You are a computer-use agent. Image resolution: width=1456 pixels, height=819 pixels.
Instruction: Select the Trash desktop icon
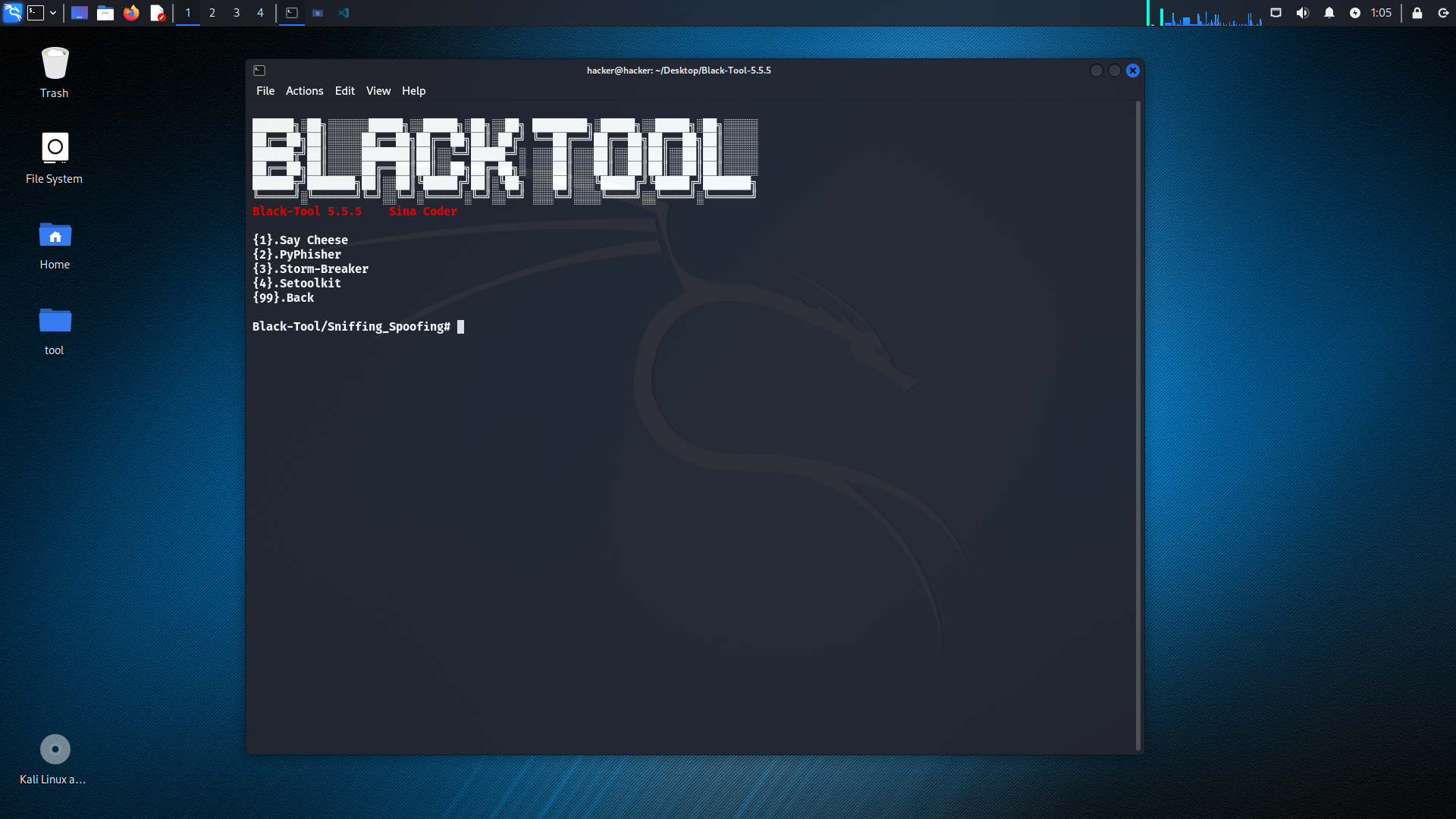tap(55, 73)
